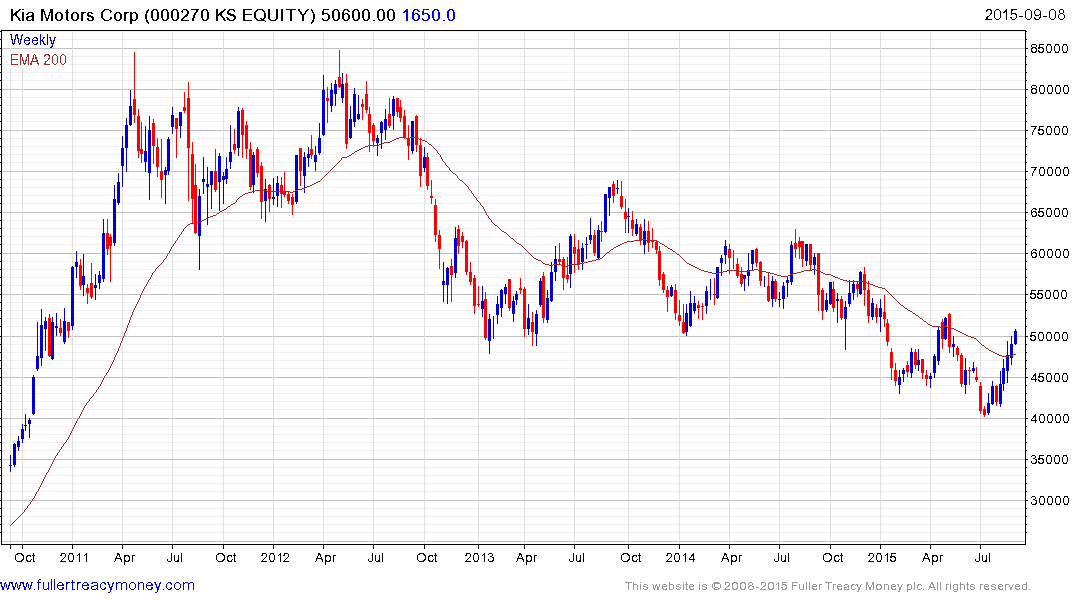Click the 50000 price axis label
Viewport: 1075px width, 600px height.
[1049, 337]
